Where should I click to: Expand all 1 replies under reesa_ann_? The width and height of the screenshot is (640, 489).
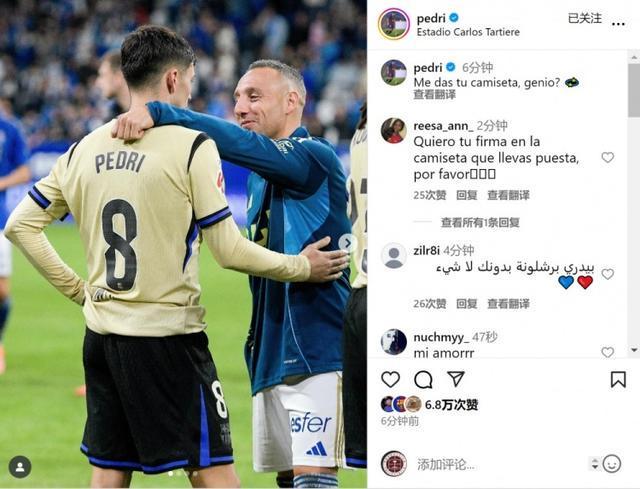(480, 222)
